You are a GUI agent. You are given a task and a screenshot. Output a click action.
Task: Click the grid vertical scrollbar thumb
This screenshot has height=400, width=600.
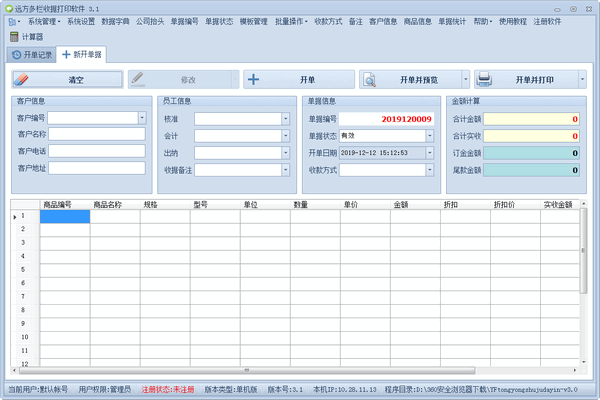[x=583, y=251]
